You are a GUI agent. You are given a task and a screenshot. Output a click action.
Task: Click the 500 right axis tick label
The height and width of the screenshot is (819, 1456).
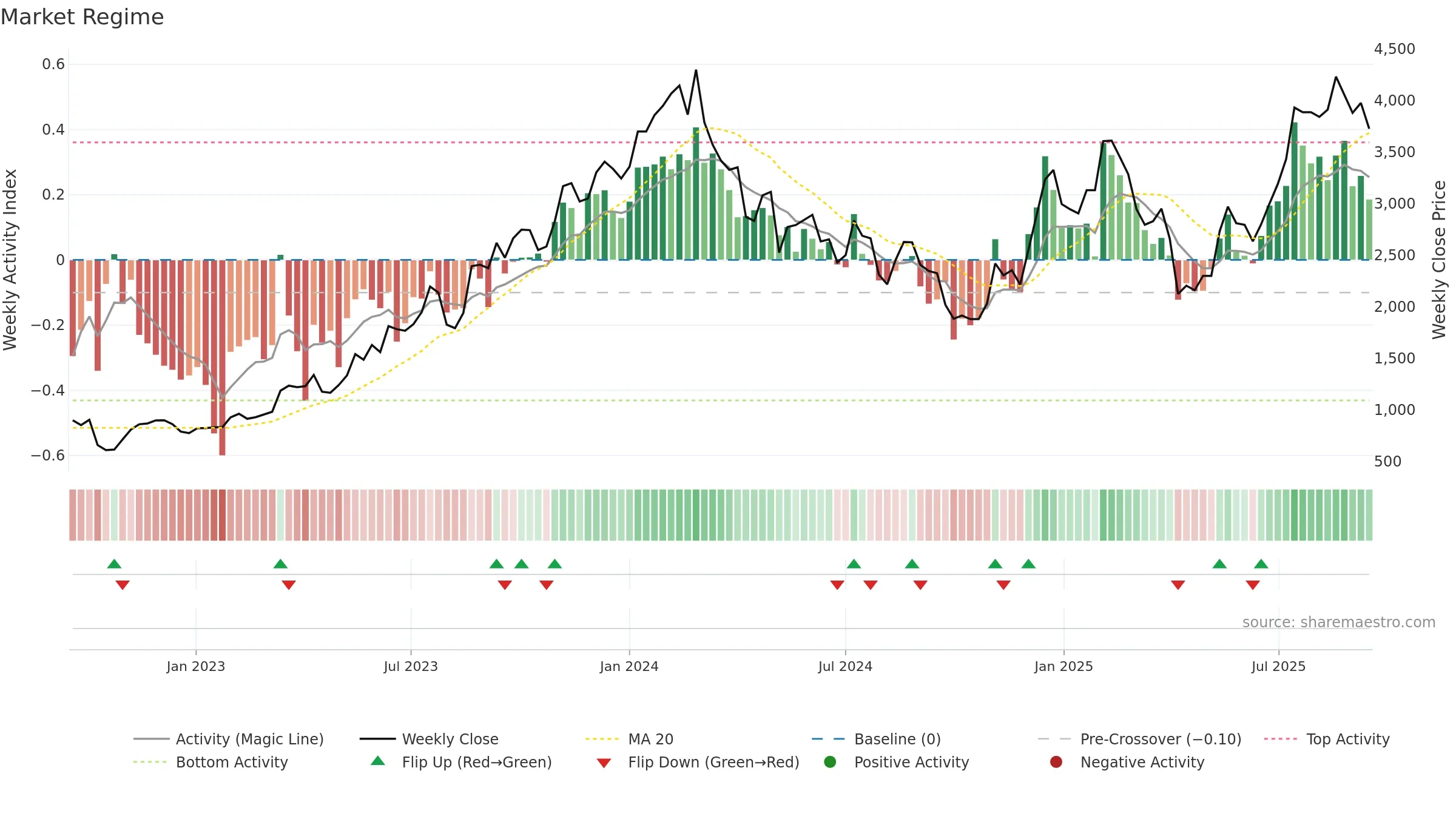pyautogui.click(x=1387, y=461)
